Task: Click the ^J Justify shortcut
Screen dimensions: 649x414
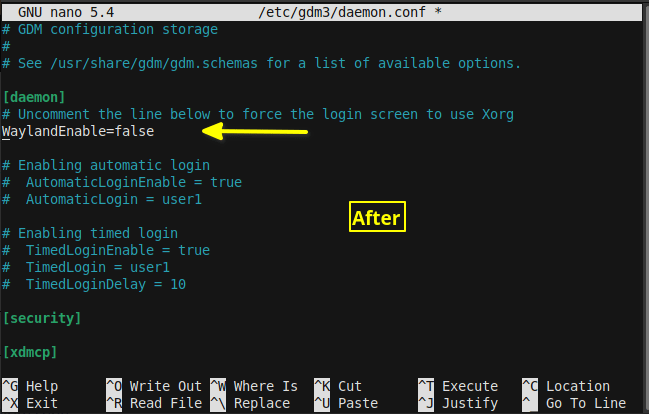Action: [458, 403]
